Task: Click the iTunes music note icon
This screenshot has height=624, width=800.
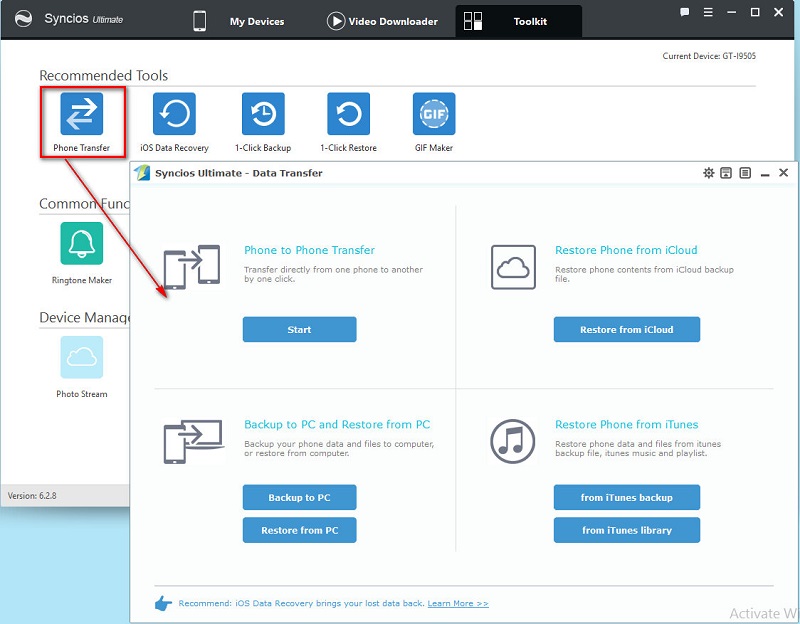Action: (513, 441)
